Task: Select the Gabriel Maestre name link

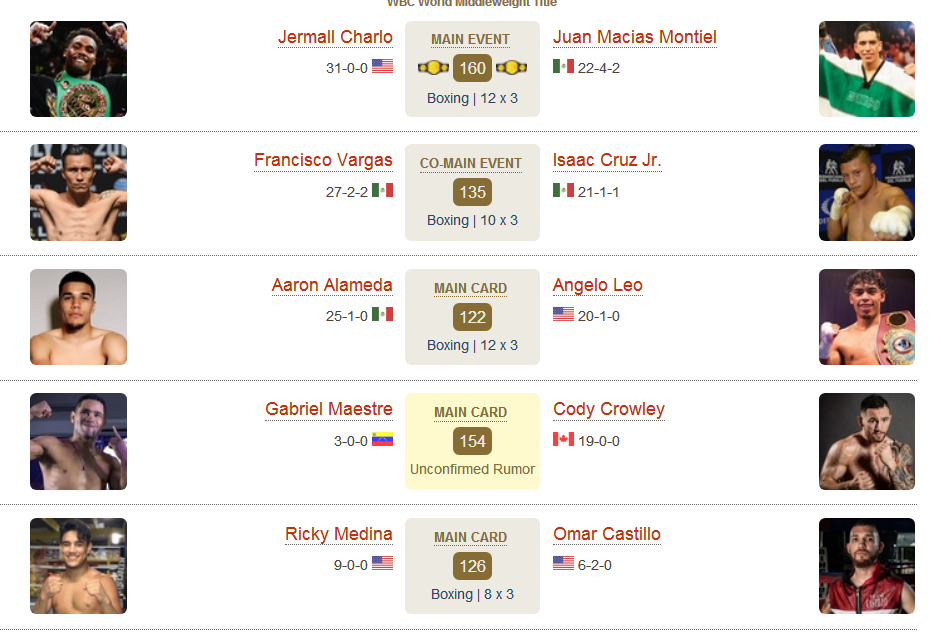Action: [329, 409]
